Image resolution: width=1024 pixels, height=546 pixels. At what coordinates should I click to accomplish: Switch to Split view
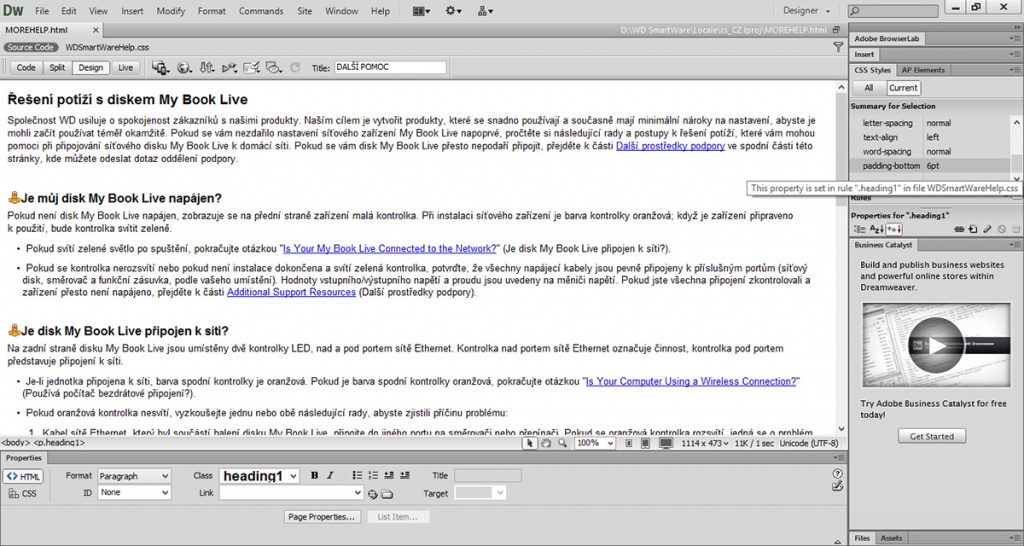pos(57,68)
